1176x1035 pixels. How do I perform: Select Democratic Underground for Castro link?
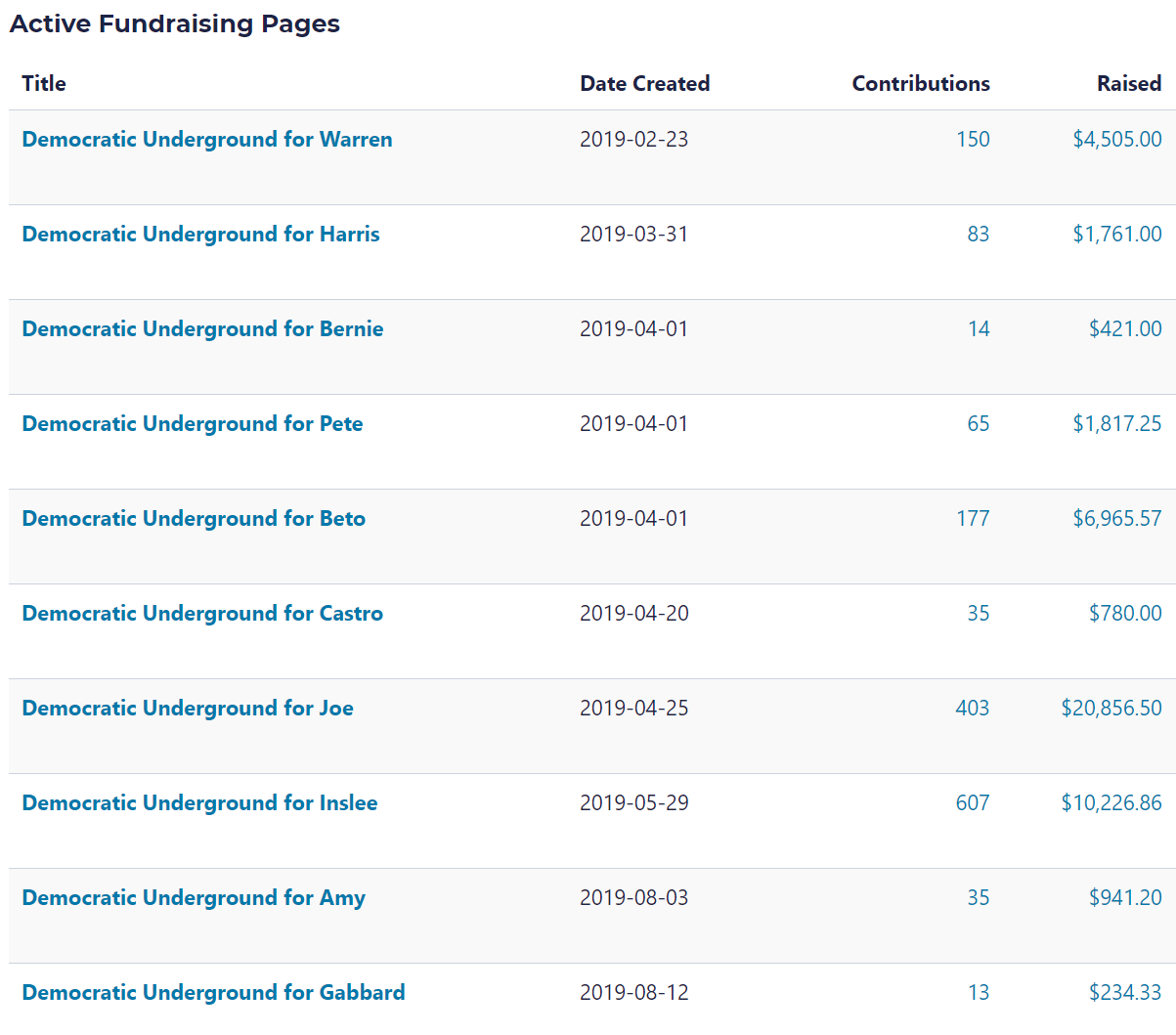(202, 614)
